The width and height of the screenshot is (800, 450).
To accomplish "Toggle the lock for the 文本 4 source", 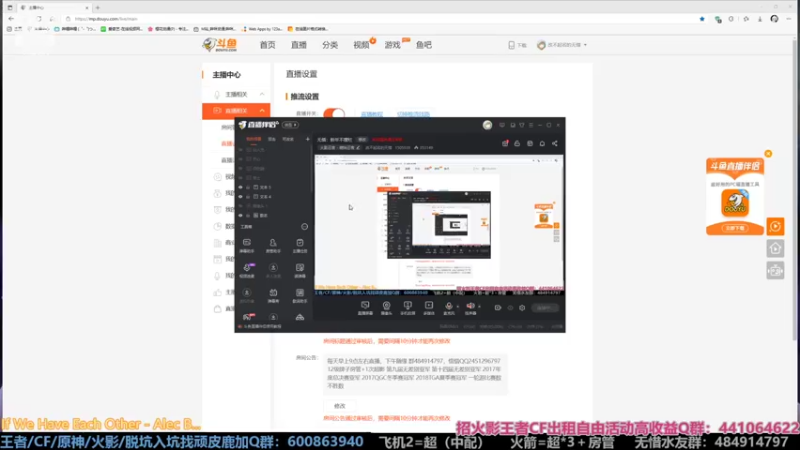I will coord(248,196).
